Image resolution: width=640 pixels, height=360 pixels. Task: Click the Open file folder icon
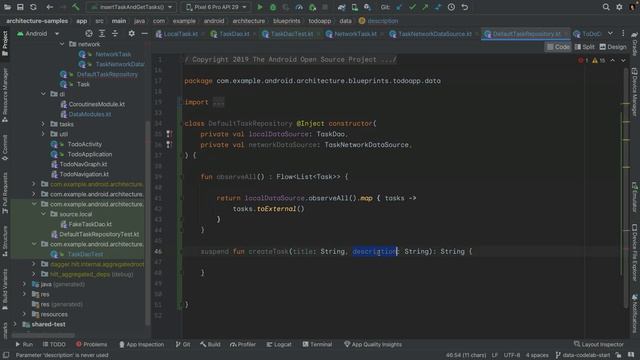click(x=7, y=7)
